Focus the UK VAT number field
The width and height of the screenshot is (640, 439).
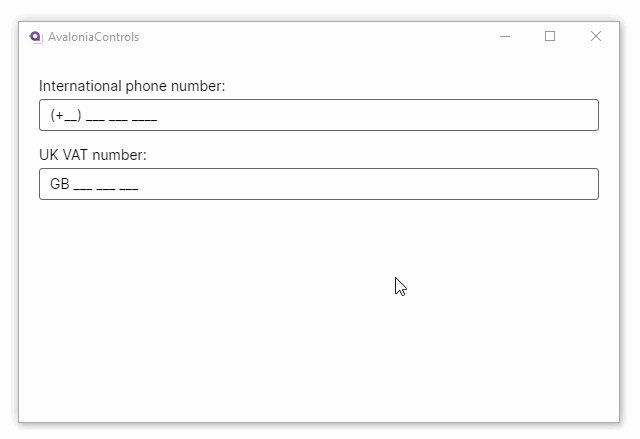point(318,184)
